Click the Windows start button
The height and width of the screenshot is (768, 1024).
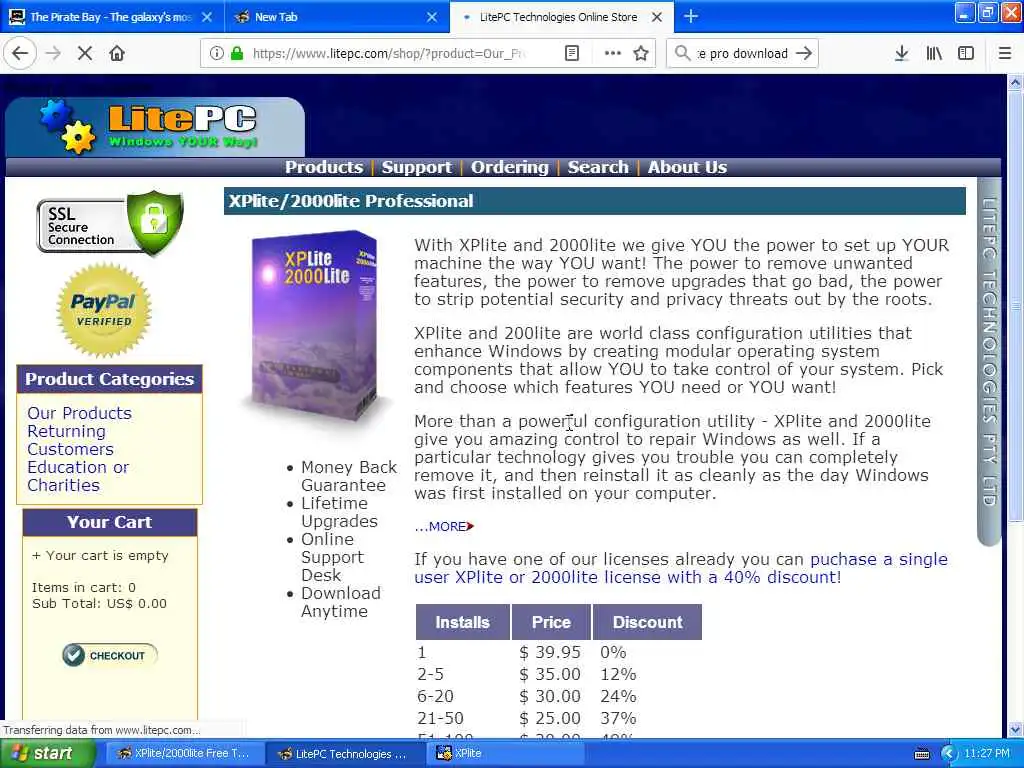coord(47,754)
